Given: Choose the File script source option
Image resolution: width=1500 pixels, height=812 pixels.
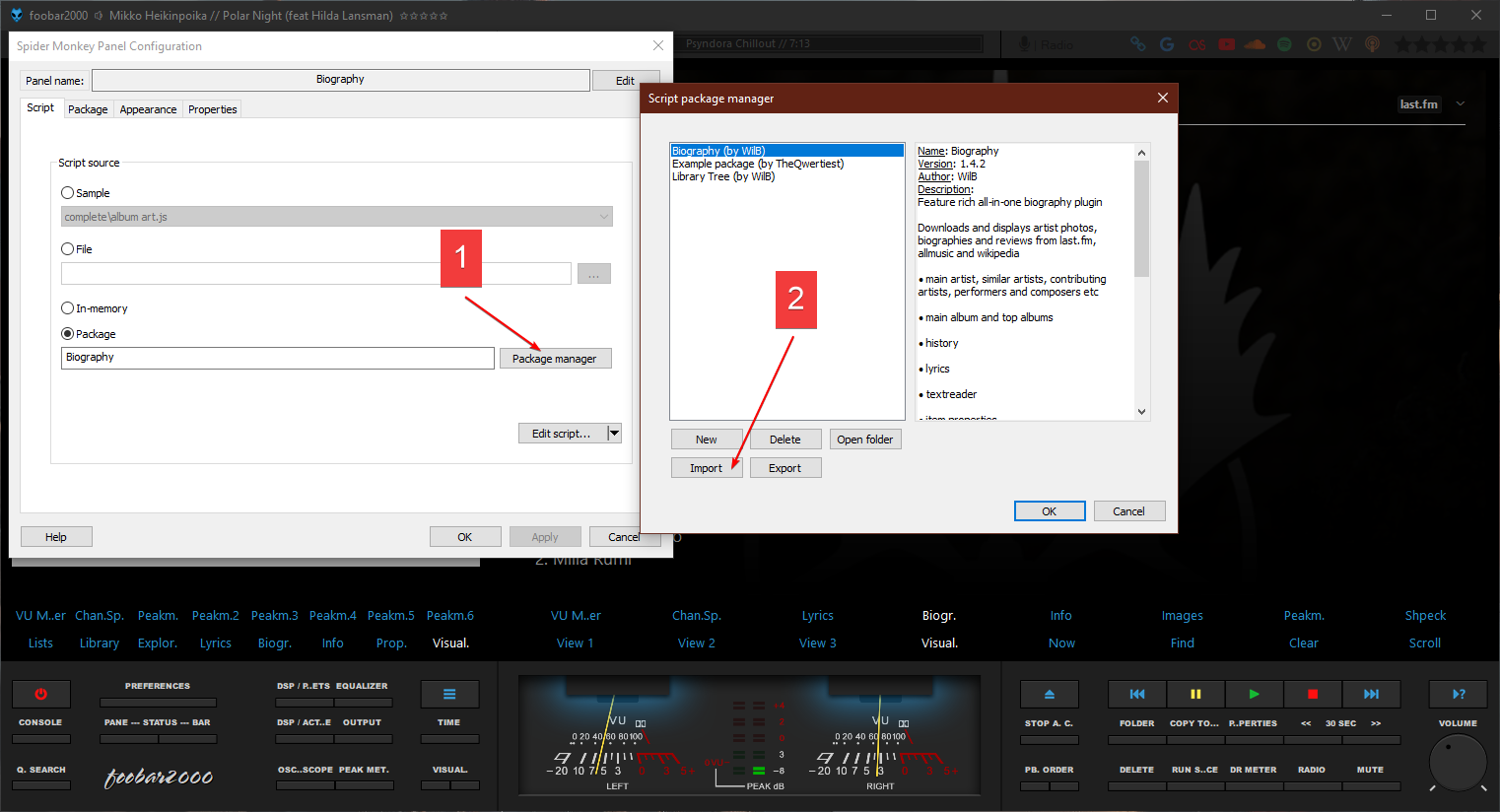Looking at the screenshot, I should (x=68, y=249).
